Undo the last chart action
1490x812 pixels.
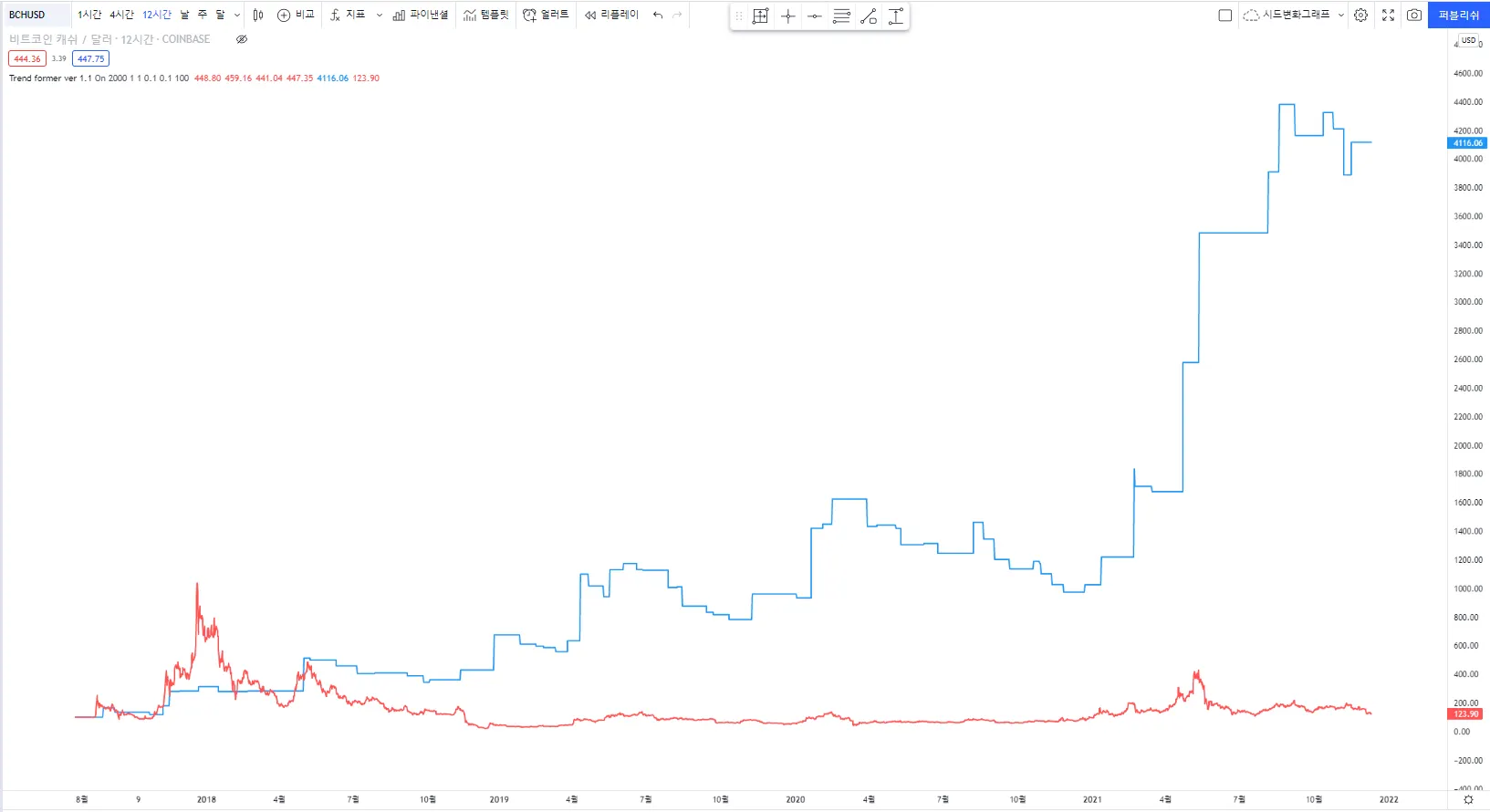point(658,15)
